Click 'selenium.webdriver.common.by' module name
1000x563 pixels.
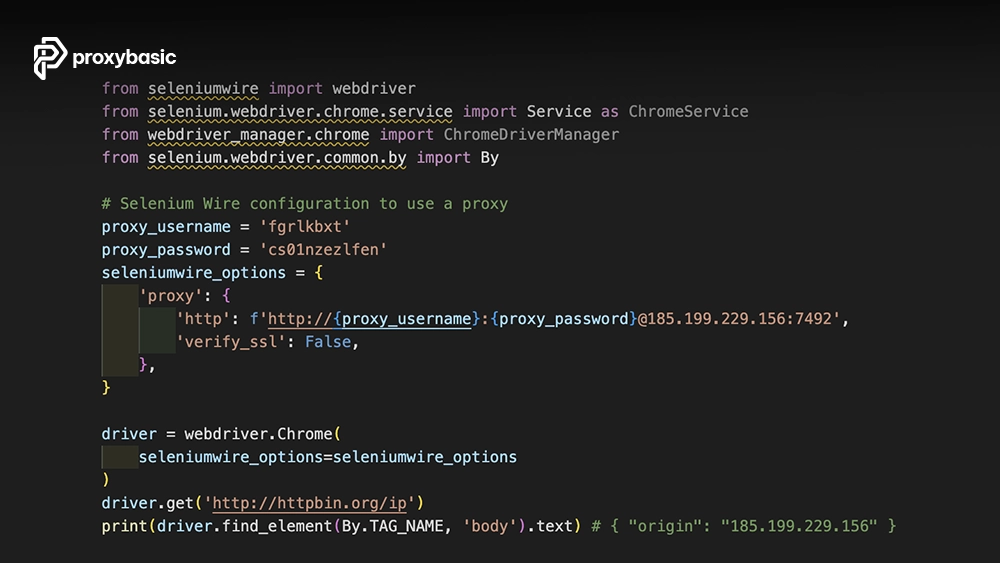[x=277, y=157]
